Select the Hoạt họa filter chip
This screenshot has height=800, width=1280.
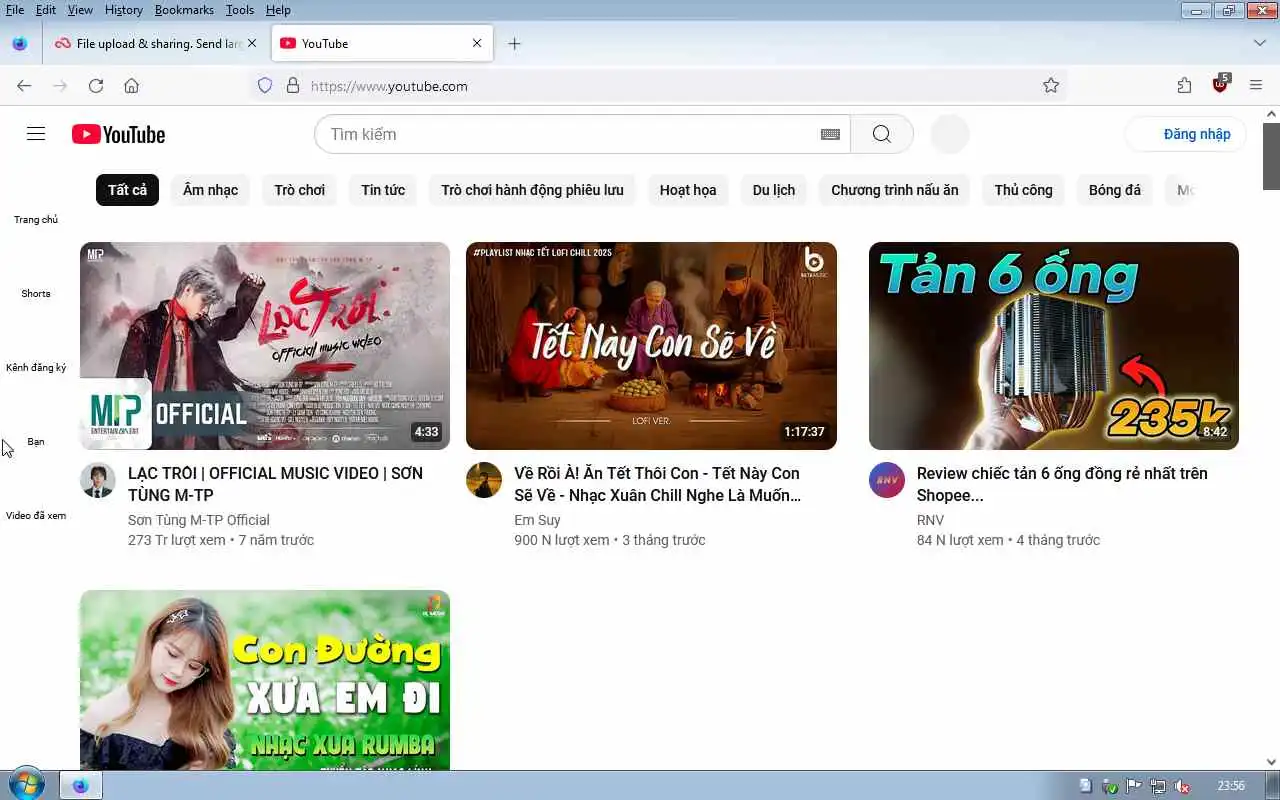point(688,190)
